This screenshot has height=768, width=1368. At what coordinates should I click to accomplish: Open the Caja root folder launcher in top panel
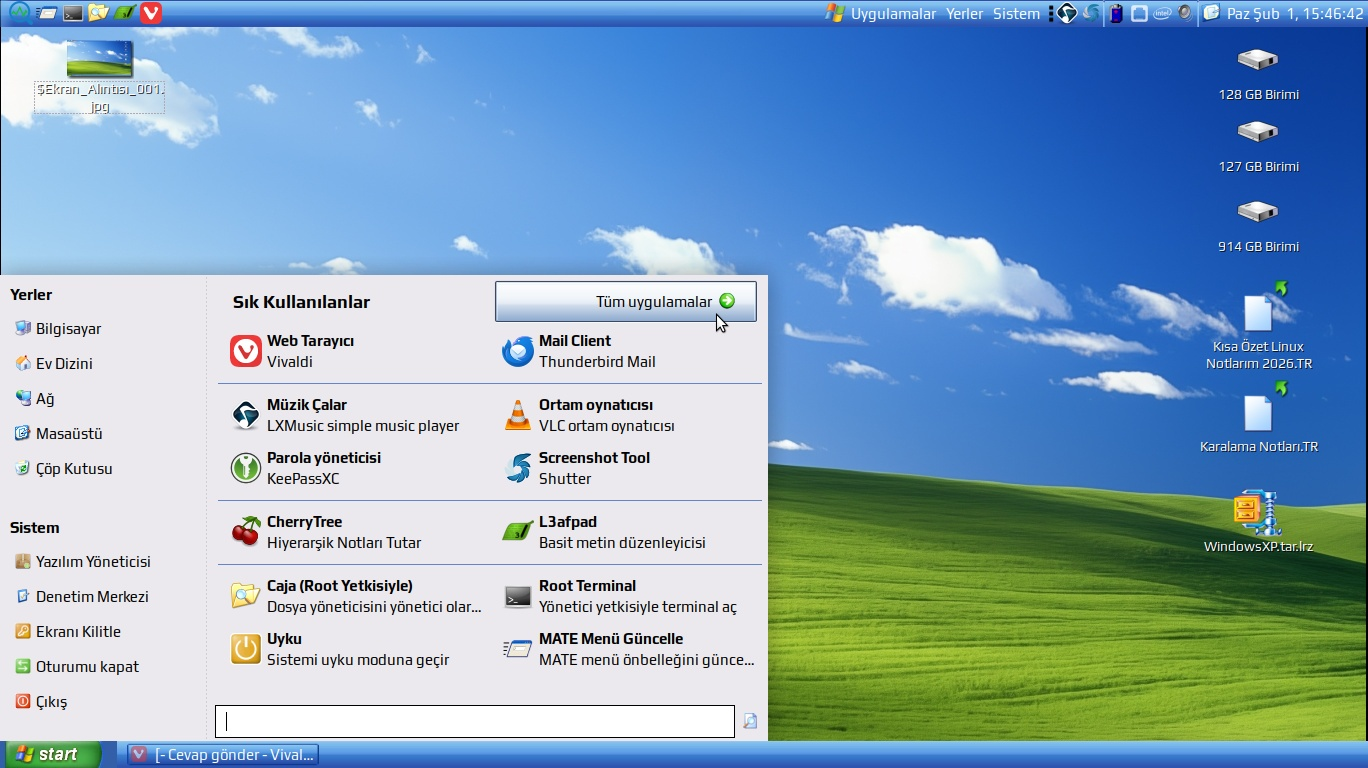[x=98, y=13]
